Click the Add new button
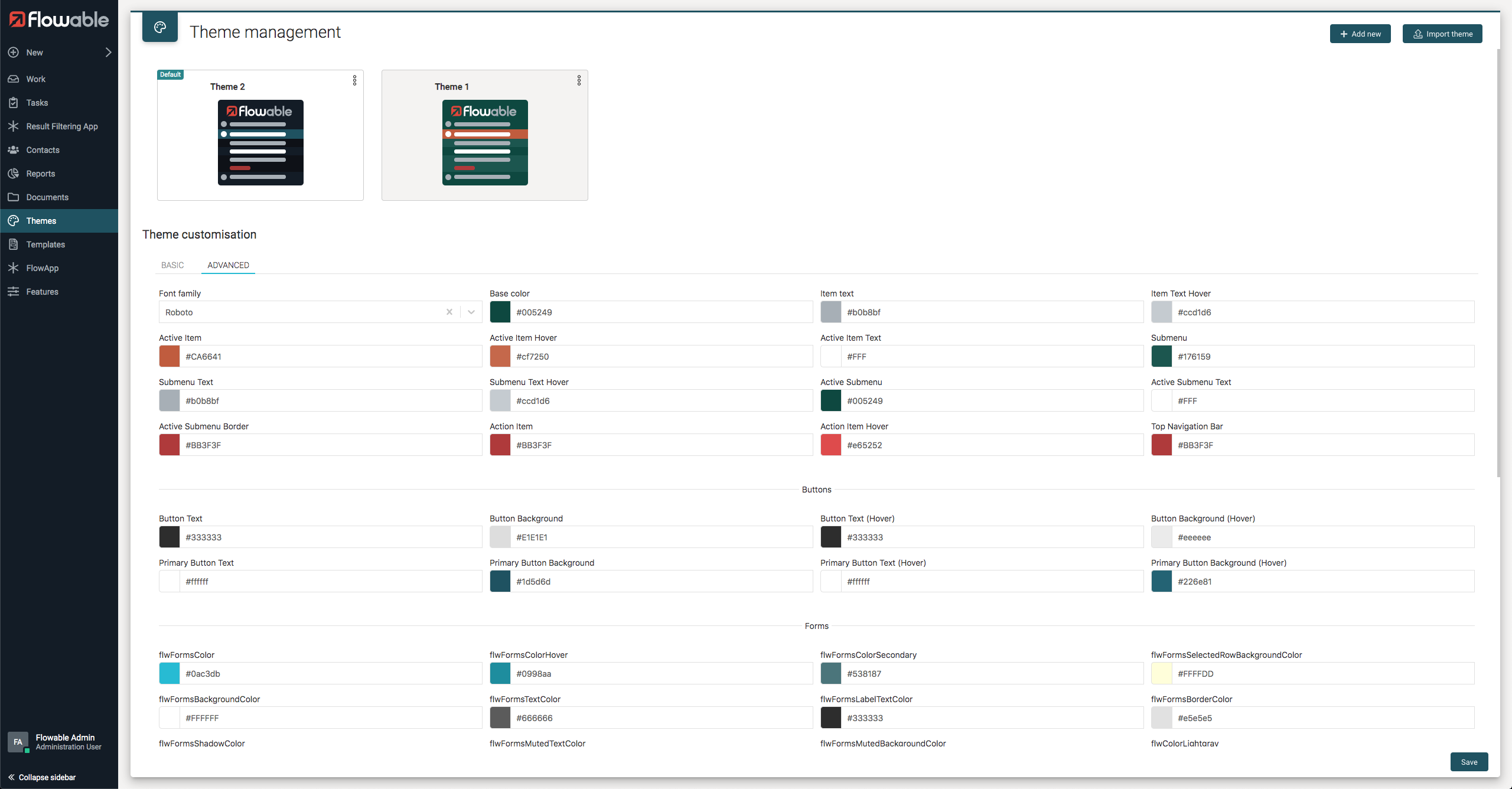Viewport: 1512px width, 789px height. (x=1360, y=34)
